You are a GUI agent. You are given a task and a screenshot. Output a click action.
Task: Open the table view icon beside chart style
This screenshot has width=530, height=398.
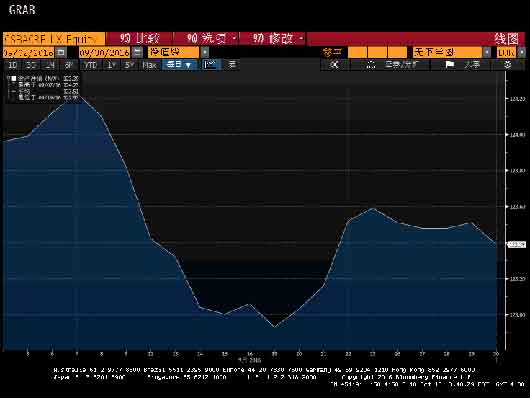coord(232,65)
